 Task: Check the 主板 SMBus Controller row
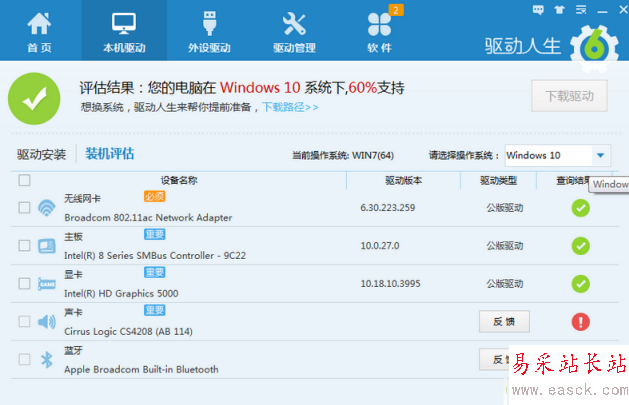tap(24, 245)
